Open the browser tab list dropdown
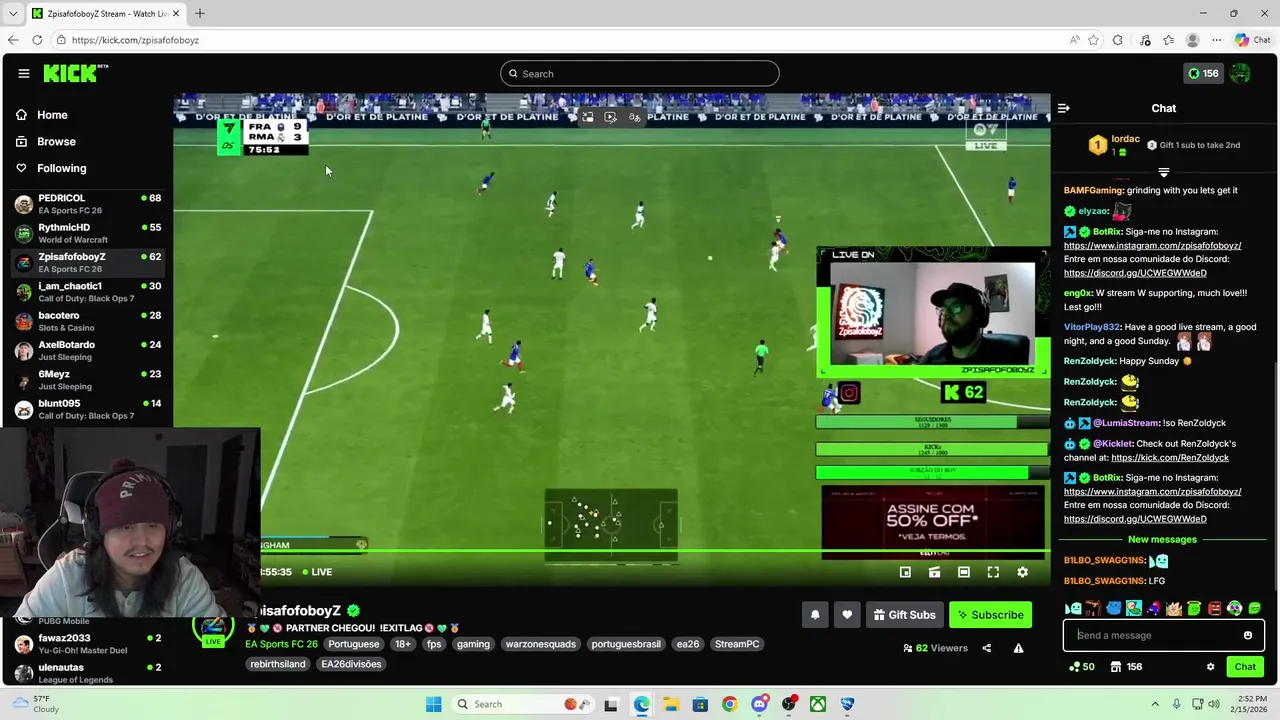Viewport: 1280px width, 720px height. pos(12,14)
